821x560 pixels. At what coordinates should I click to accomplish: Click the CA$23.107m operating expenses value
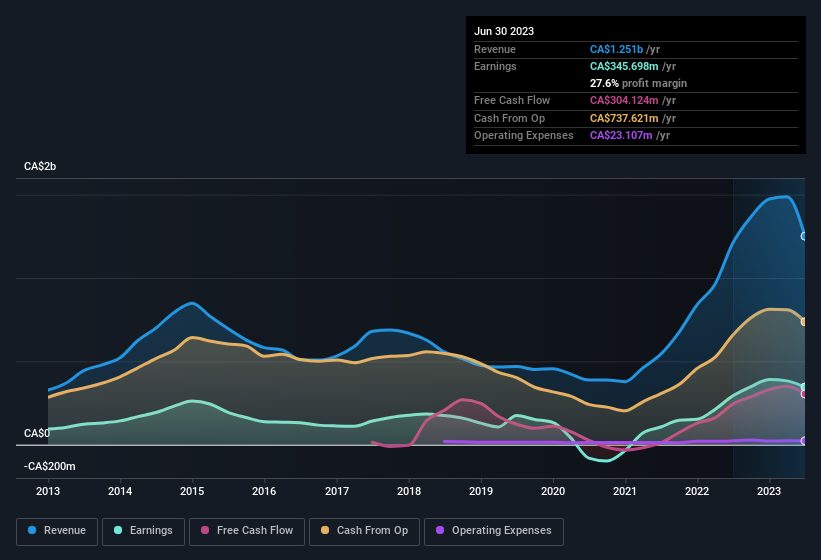(621, 136)
